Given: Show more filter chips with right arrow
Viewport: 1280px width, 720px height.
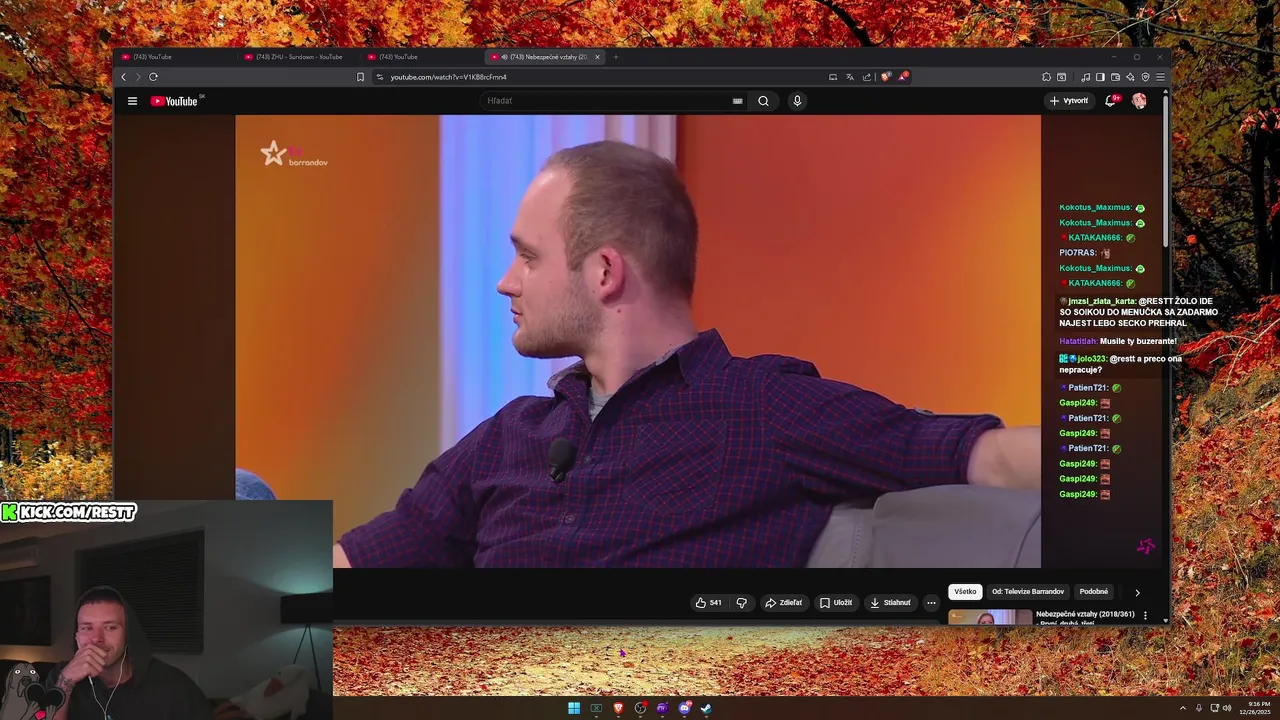Looking at the screenshot, I should [1137, 593].
